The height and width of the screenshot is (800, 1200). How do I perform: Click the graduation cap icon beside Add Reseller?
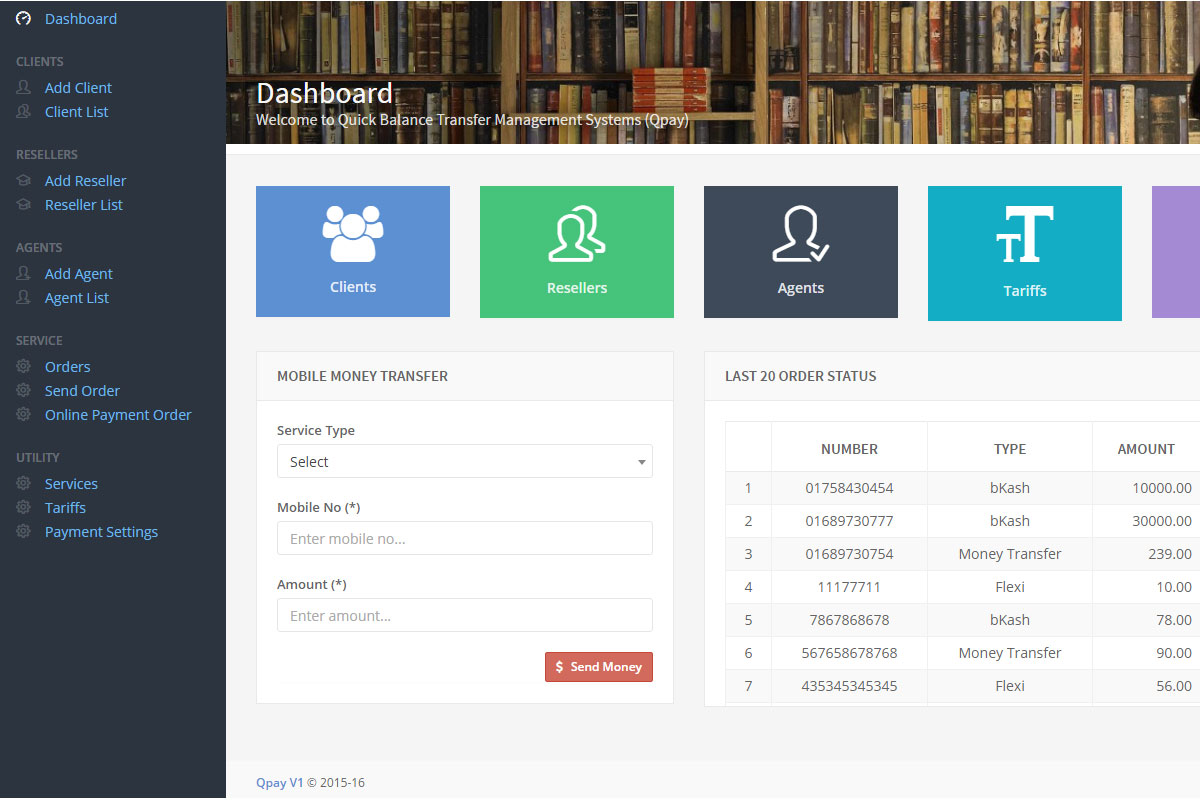(24, 181)
